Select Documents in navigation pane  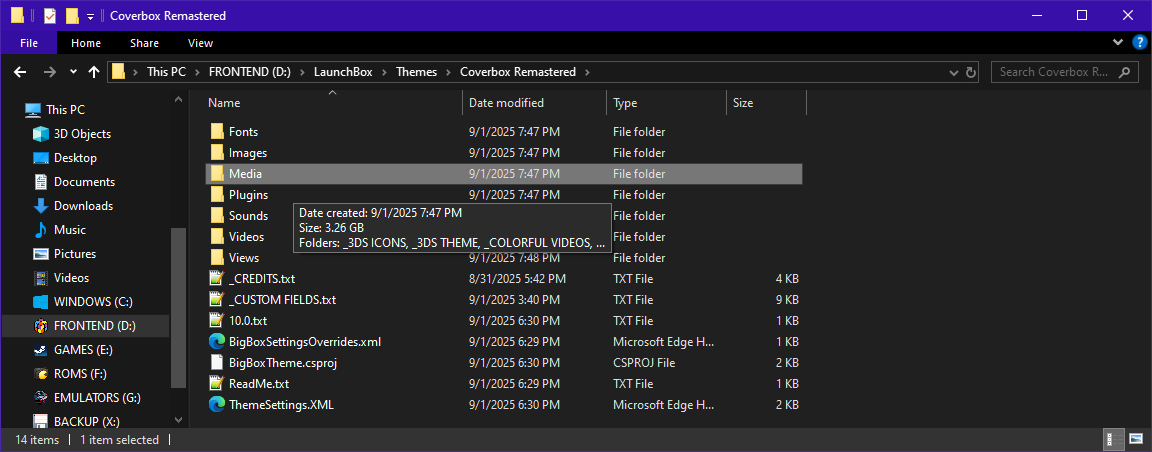[x=84, y=182]
